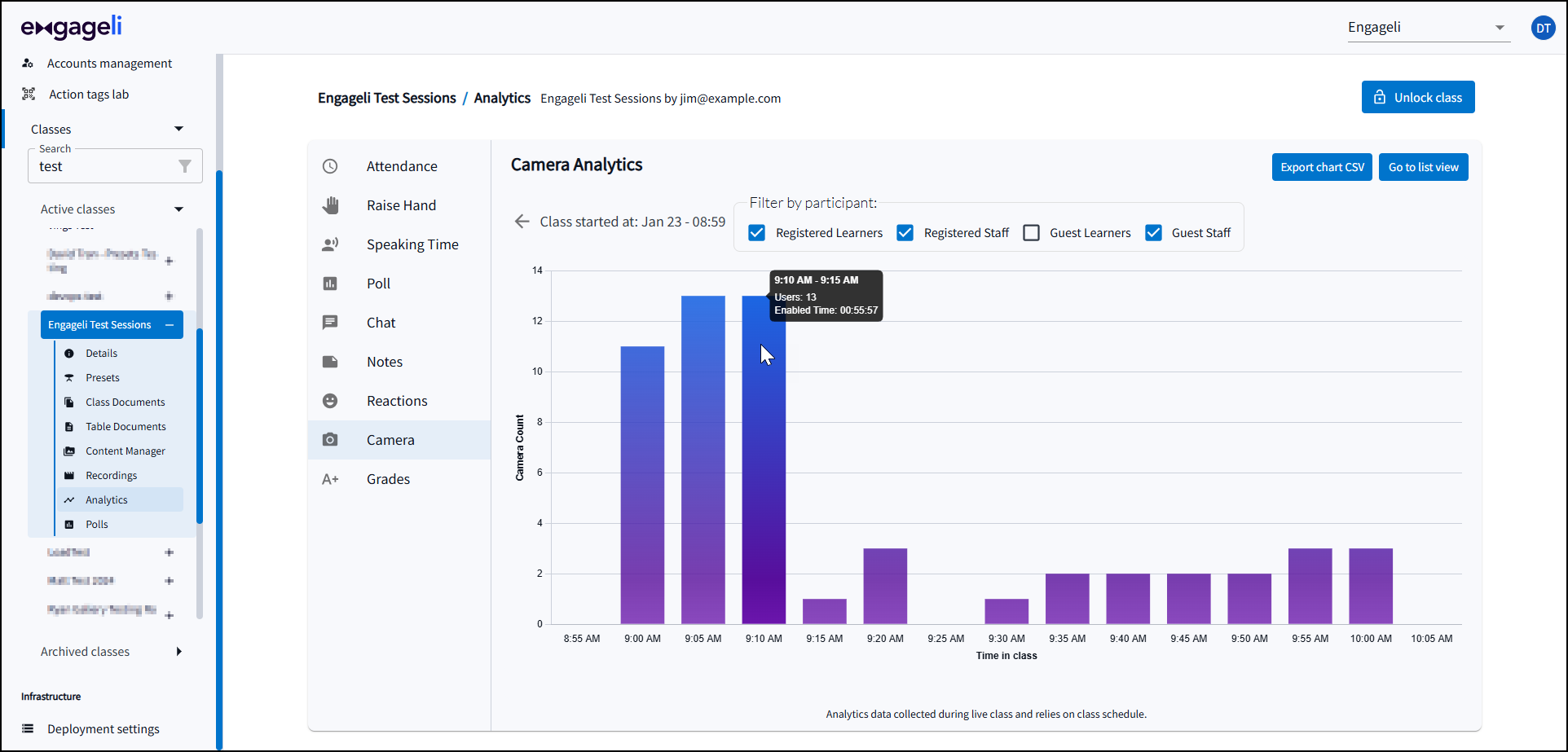Click the Notes icon

point(330,362)
